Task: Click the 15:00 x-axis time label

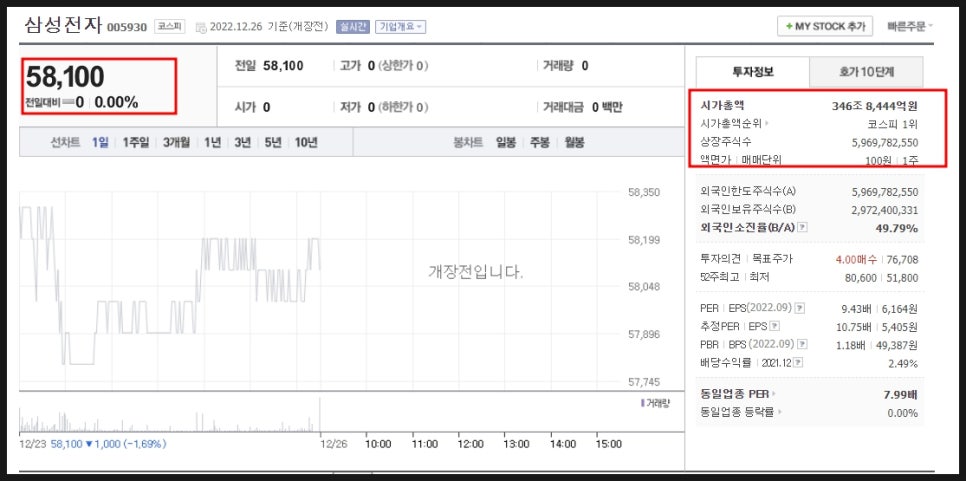Action: [609, 443]
